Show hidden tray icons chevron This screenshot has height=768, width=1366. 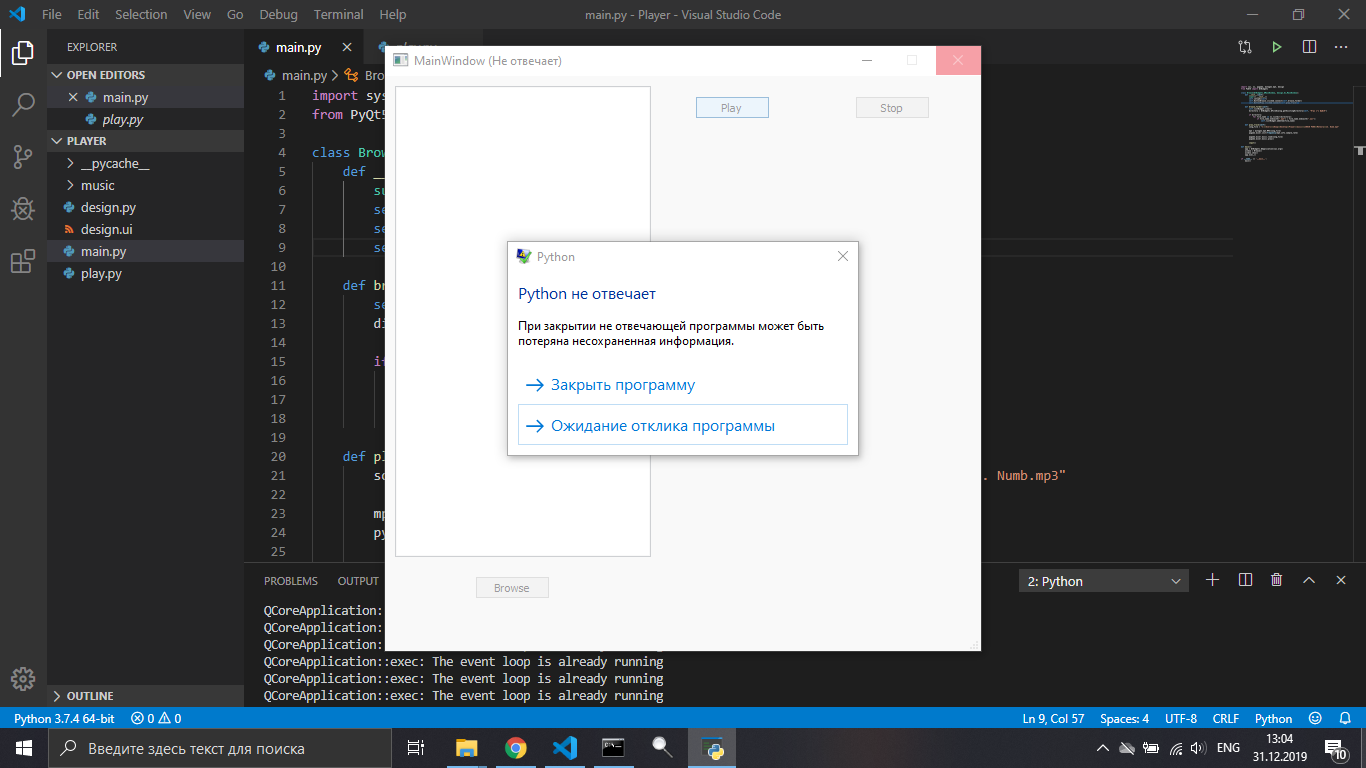[x=1103, y=748]
